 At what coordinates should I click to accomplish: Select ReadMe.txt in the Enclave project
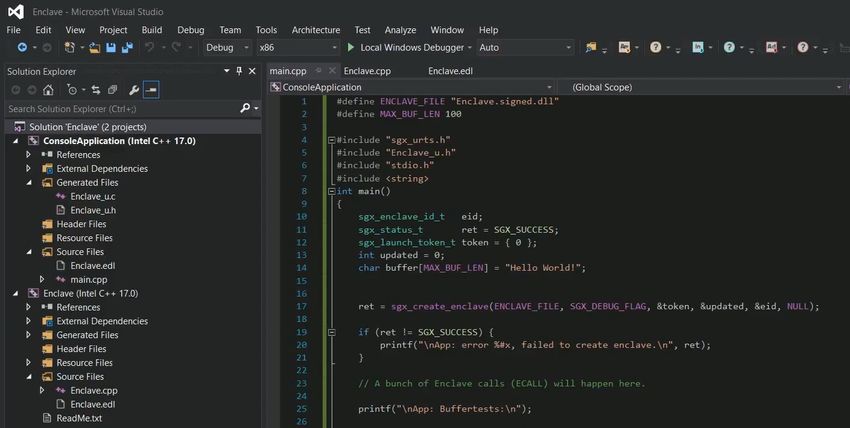pos(79,418)
